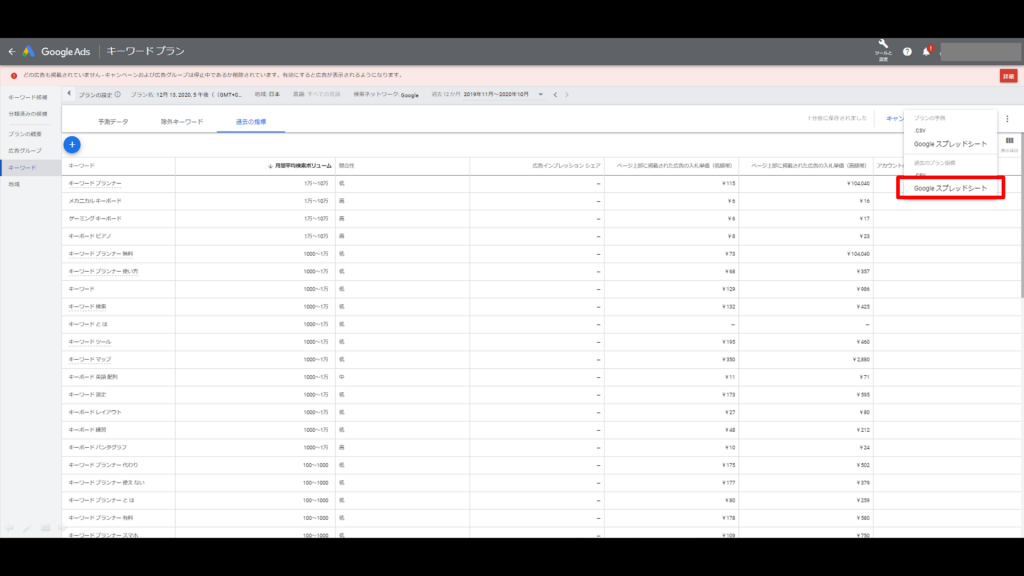The height and width of the screenshot is (576, 1024).
Task: Collapse the プランの設定 panel with its arrow
Action: tap(67, 95)
